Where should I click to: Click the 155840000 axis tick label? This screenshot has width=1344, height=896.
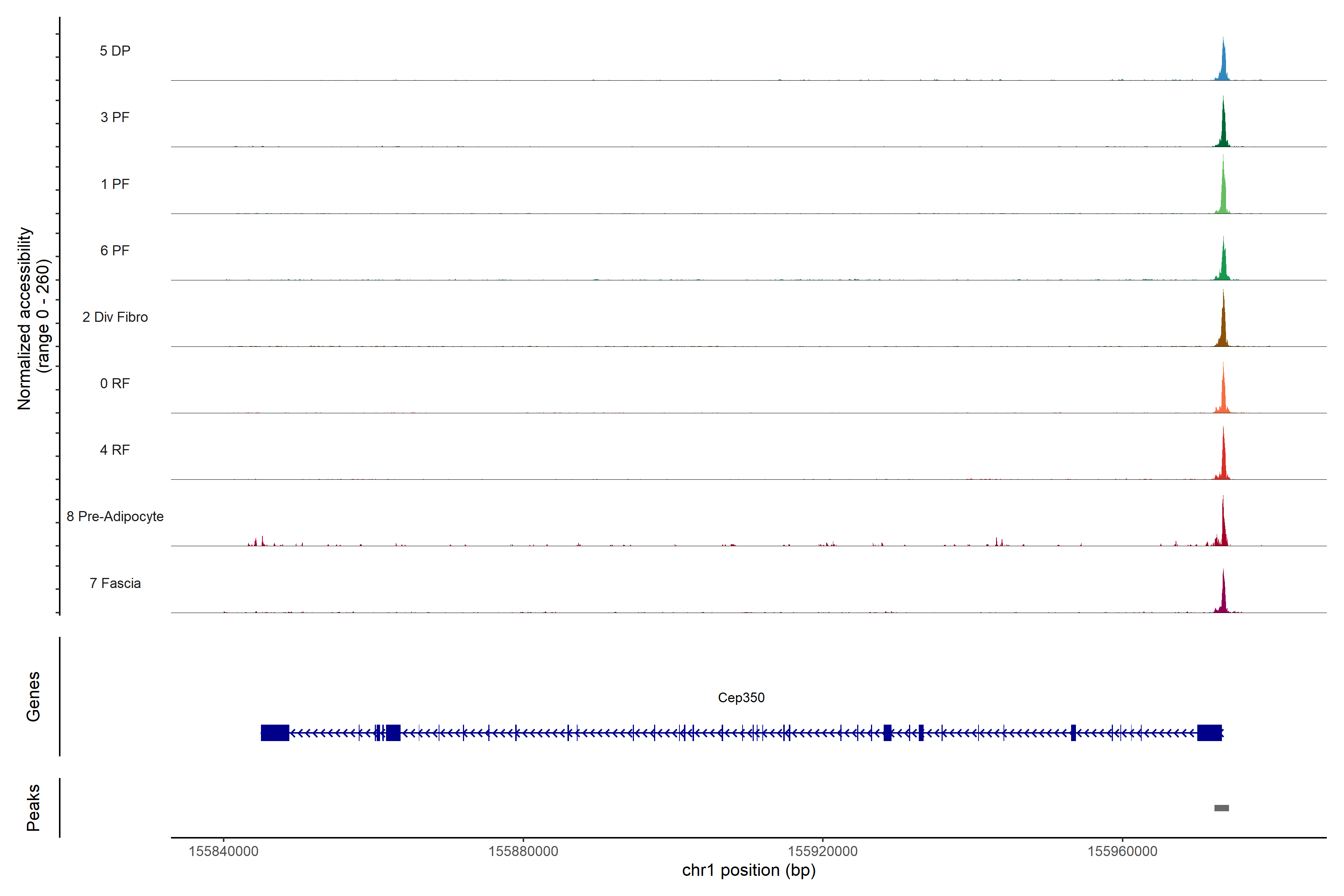pyautogui.click(x=223, y=852)
